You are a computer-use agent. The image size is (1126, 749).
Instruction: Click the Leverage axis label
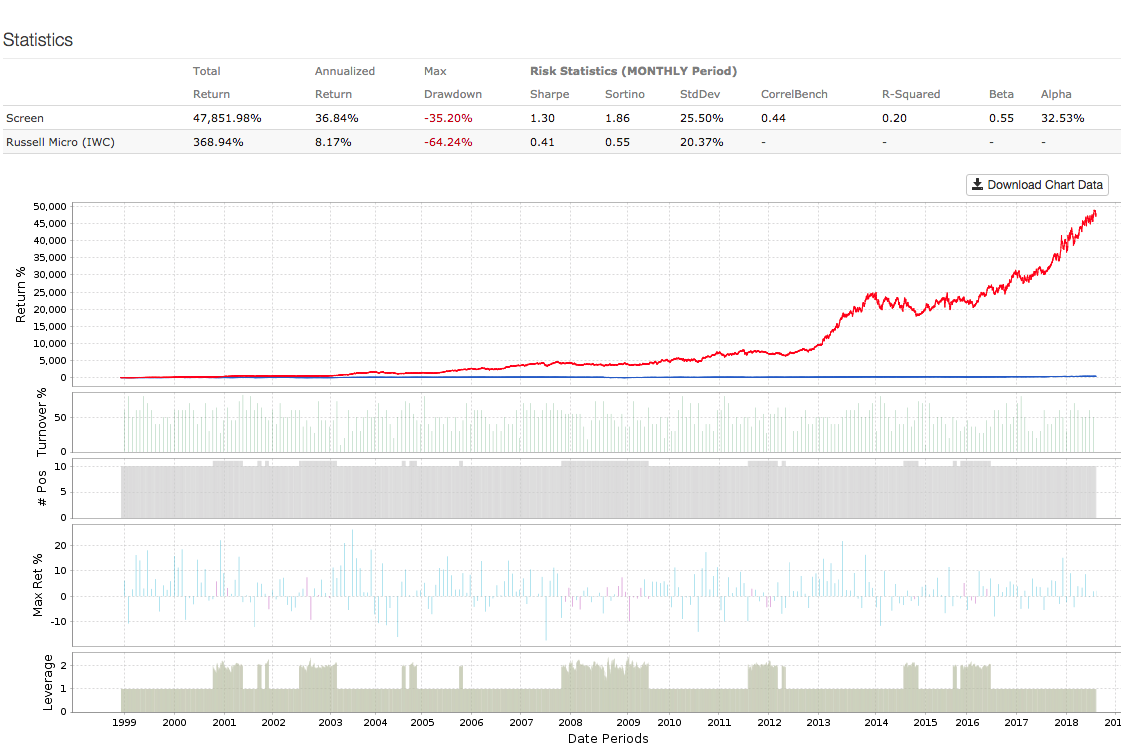(47, 682)
